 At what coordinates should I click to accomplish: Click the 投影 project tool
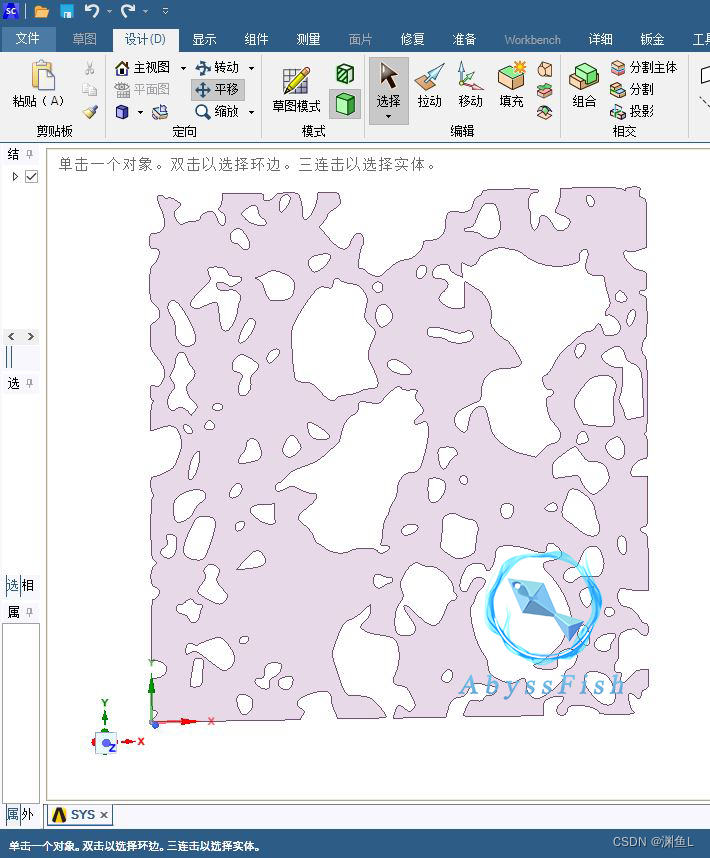point(632,111)
